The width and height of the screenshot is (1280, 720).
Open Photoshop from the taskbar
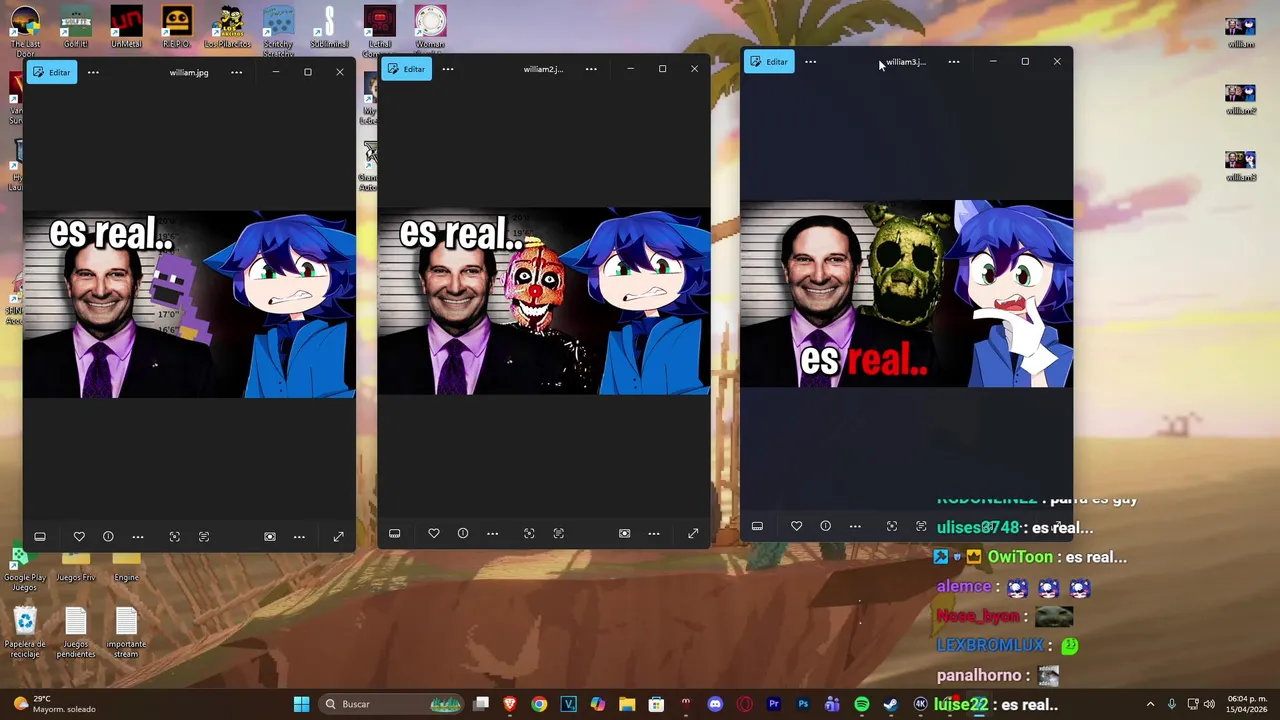coord(803,704)
